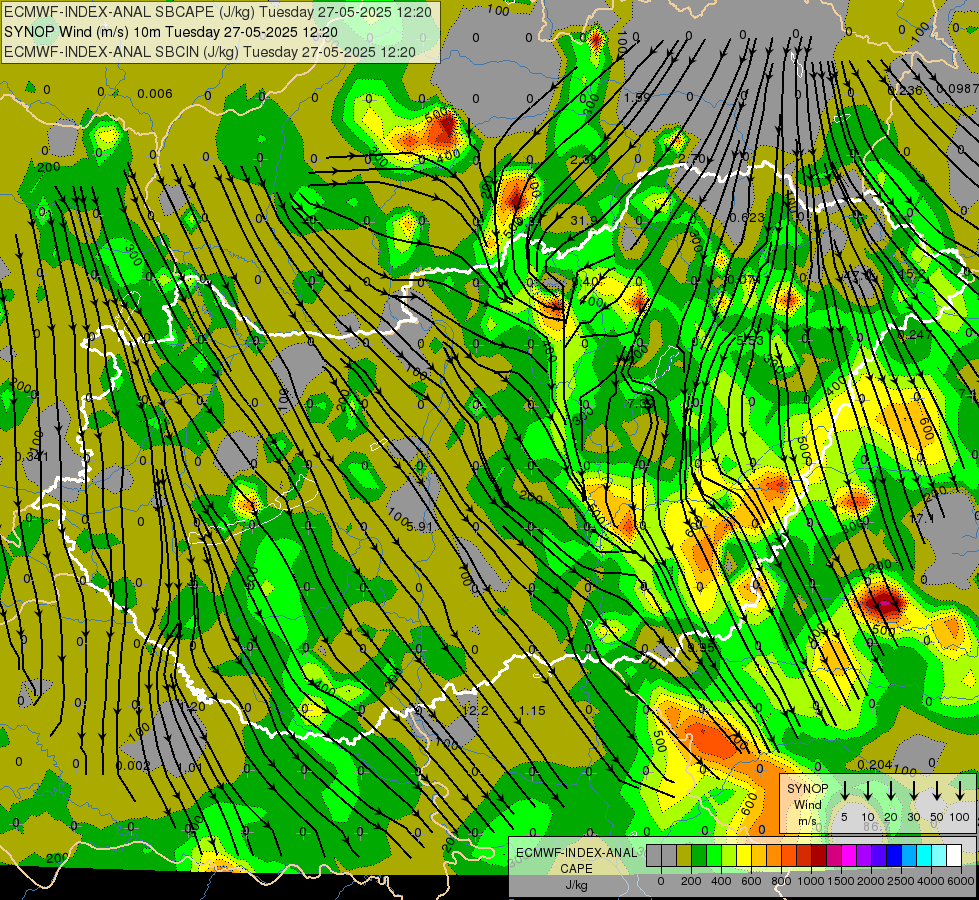Viewport: 979px width, 900px height.
Task: Click the 0.002 value on the map
Action: (x=134, y=766)
